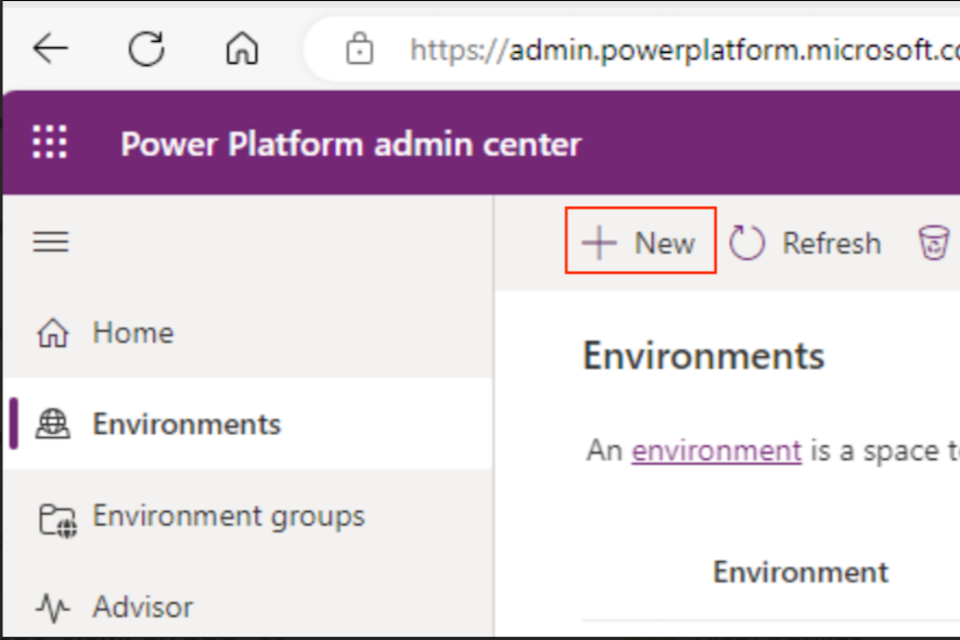Image resolution: width=960 pixels, height=640 pixels.
Task: Click the folder-globe icon for Environment groups
Action: pos(56,518)
